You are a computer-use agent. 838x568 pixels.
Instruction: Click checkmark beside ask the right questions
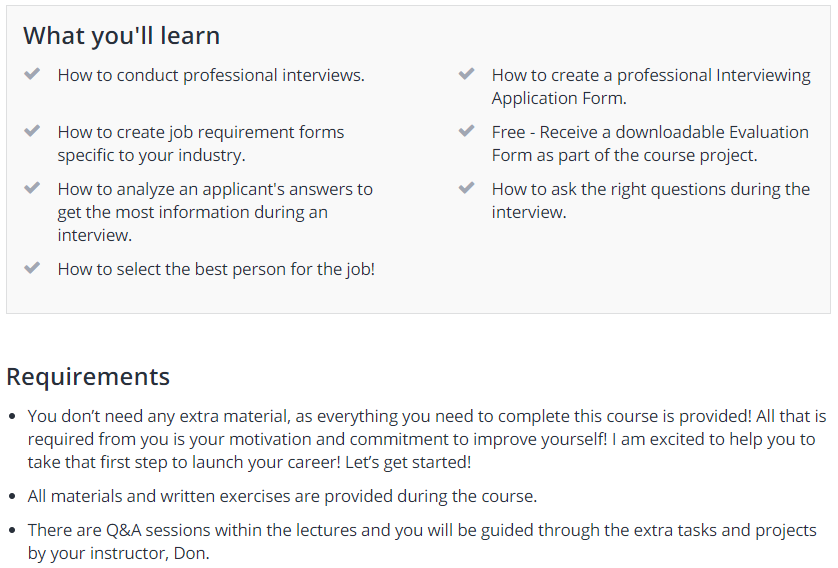click(x=467, y=188)
